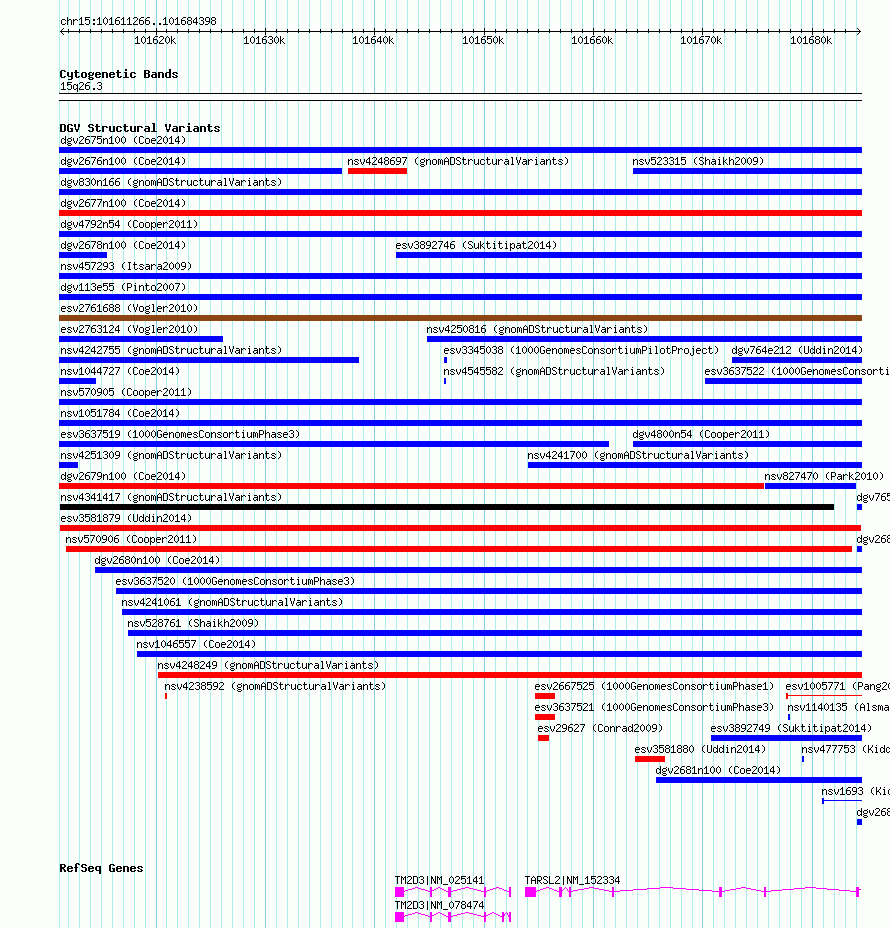Select dgv2680n100 (Coe2014) variant
The height and width of the screenshot is (928, 890).
click(157, 560)
